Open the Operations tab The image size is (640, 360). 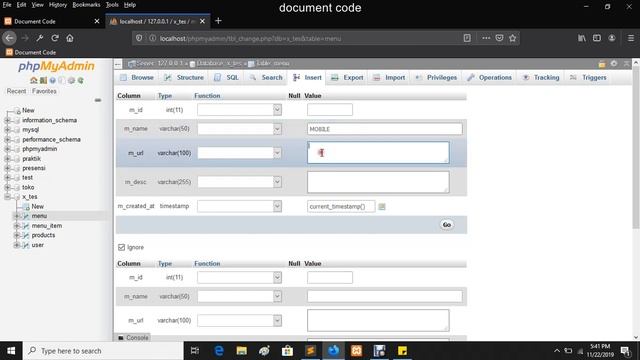[x=489, y=78]
